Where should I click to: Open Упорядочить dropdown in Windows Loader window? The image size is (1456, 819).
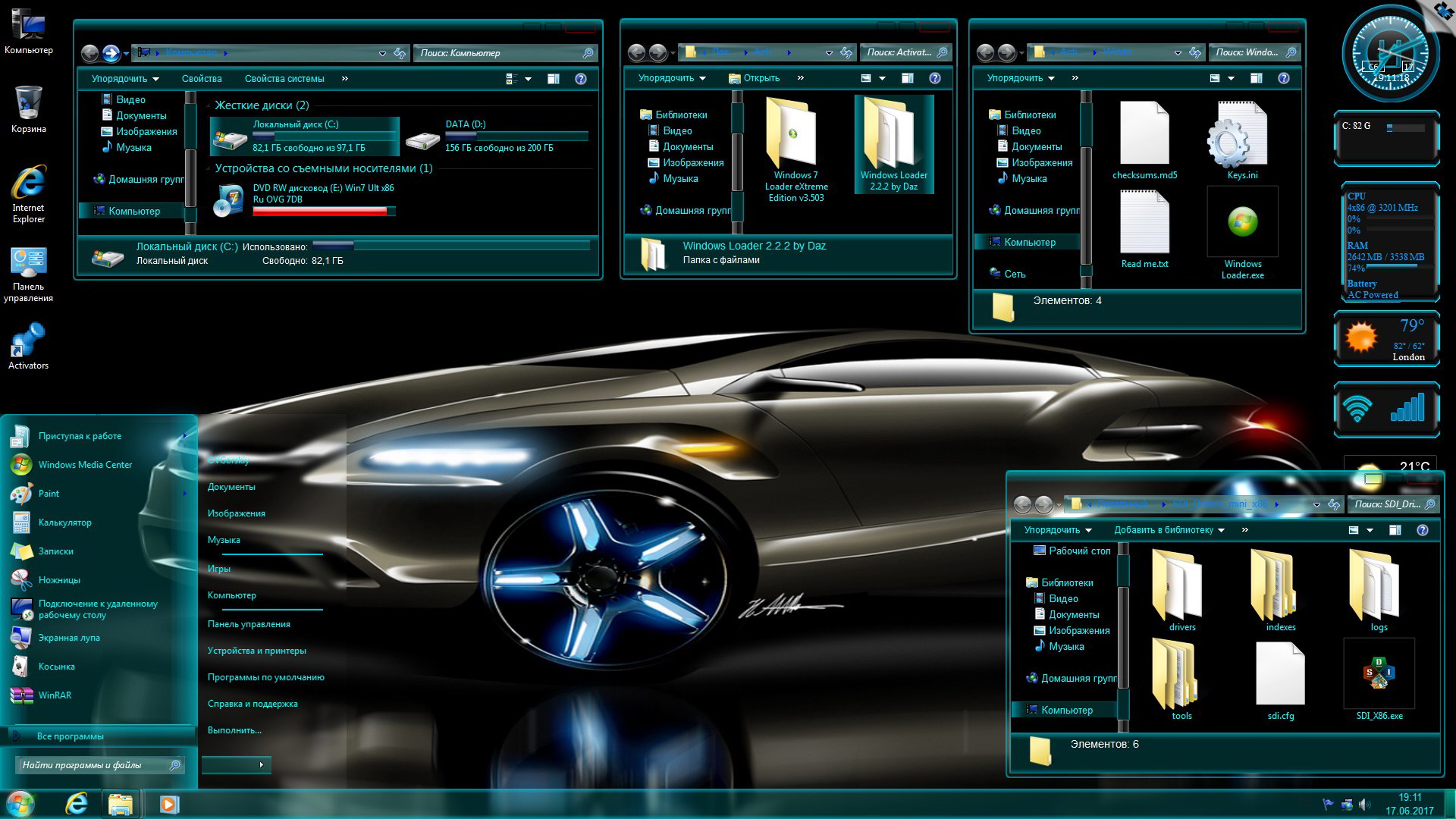1021,78
